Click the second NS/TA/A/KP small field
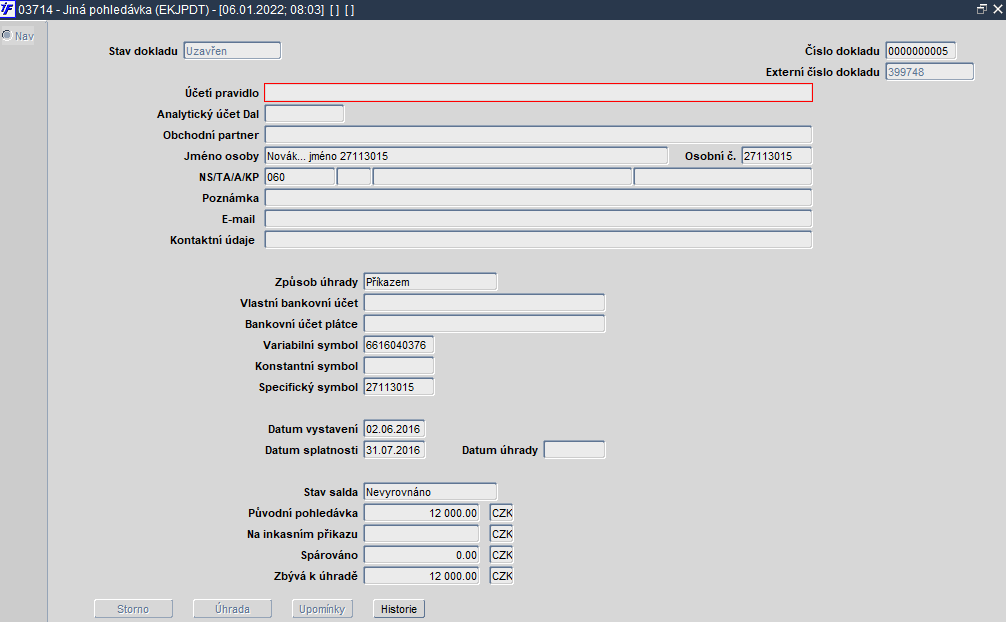Screen dimensions: 1006x622 pos(354,177)
